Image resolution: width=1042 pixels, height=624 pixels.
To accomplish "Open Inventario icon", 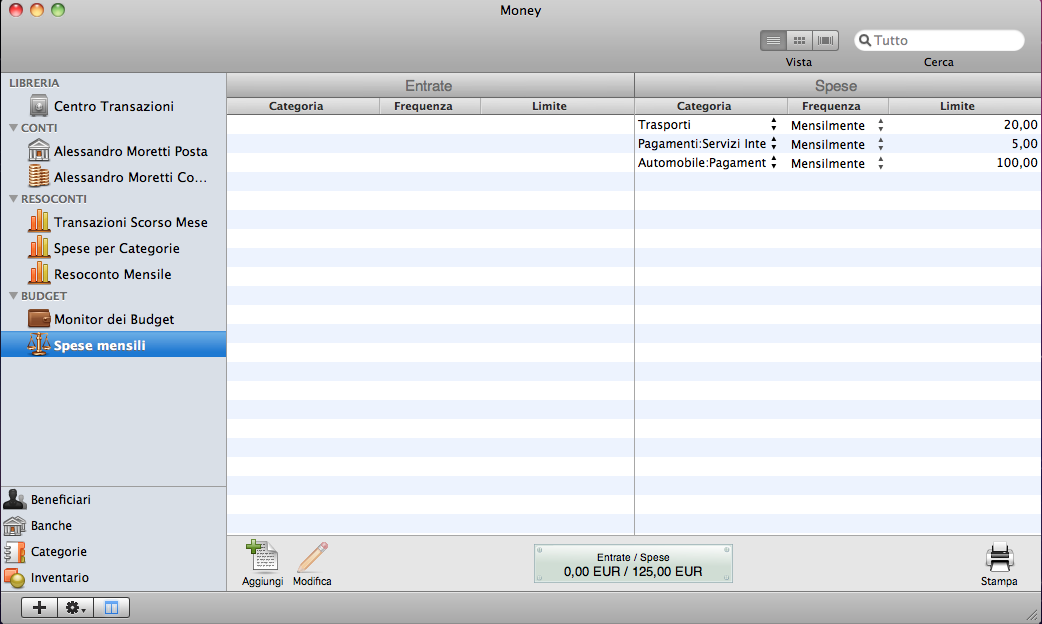I will (x=15, y=577).
